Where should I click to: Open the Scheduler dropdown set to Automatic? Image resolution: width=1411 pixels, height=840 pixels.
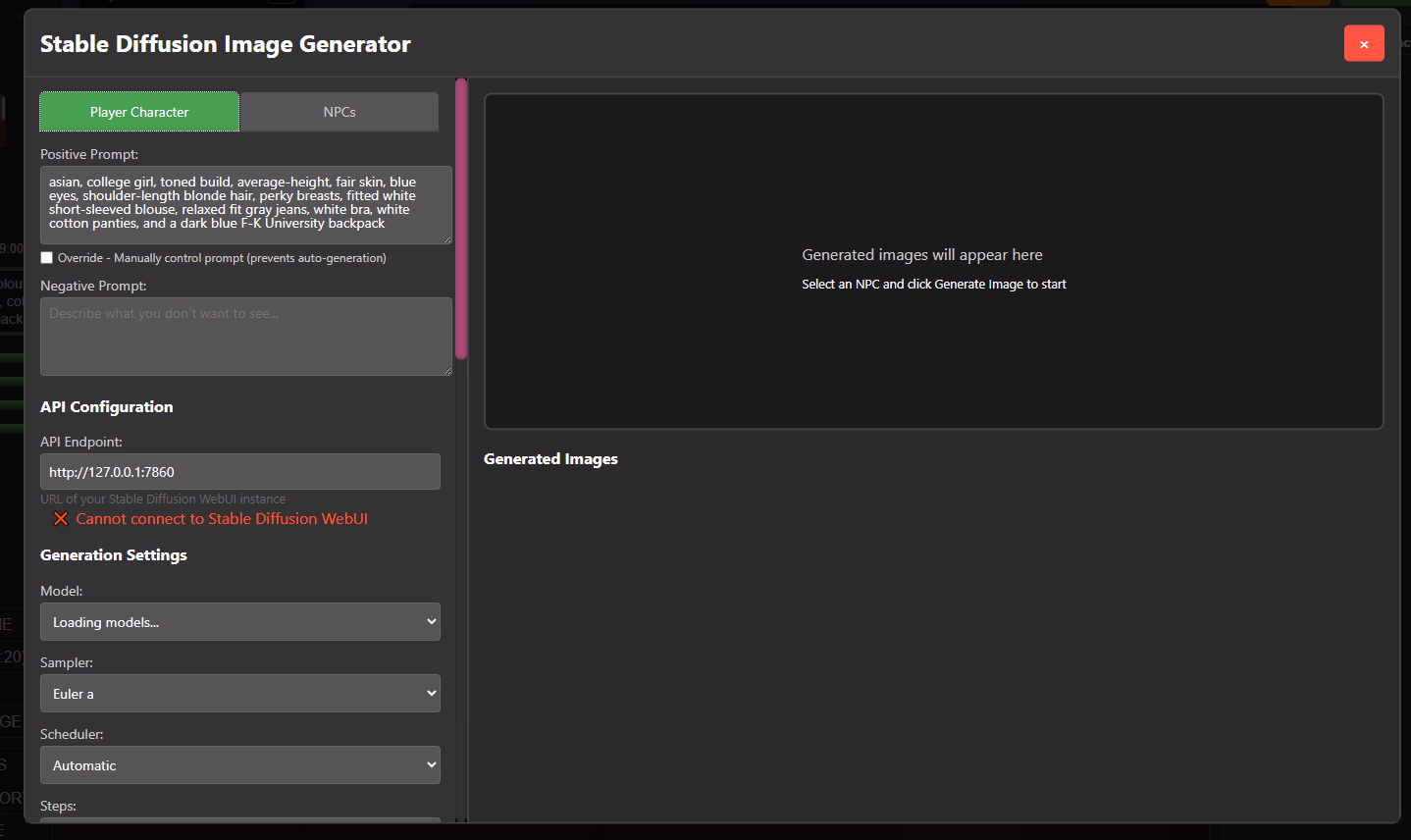(x=240, y=765)
